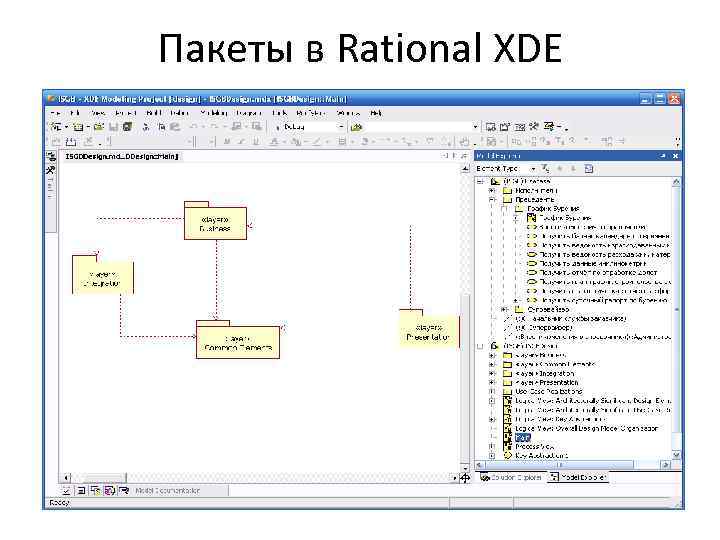Open Server Explorer icon on left sidebar

(51, 157)
